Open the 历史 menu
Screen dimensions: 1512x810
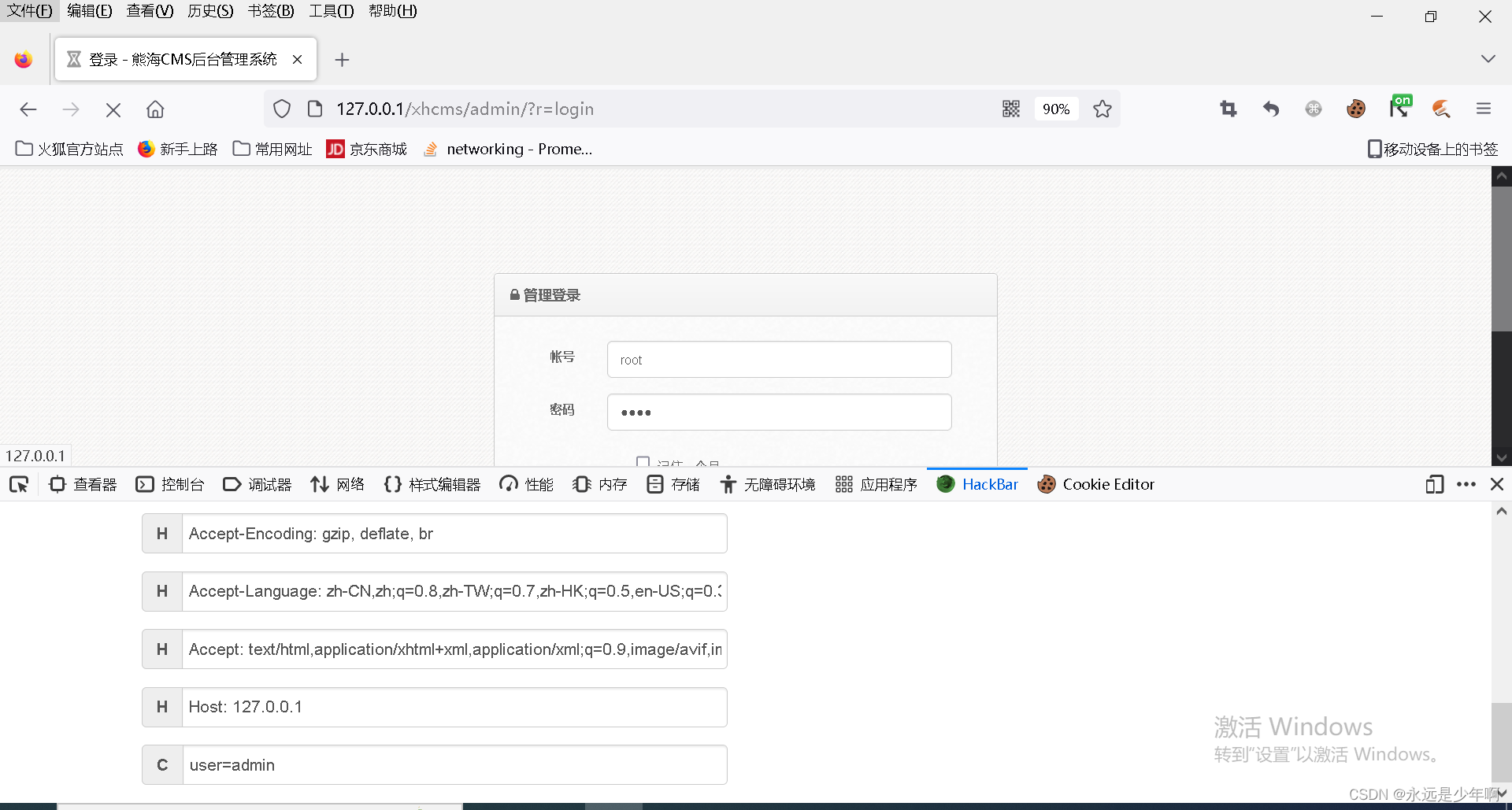210,11
